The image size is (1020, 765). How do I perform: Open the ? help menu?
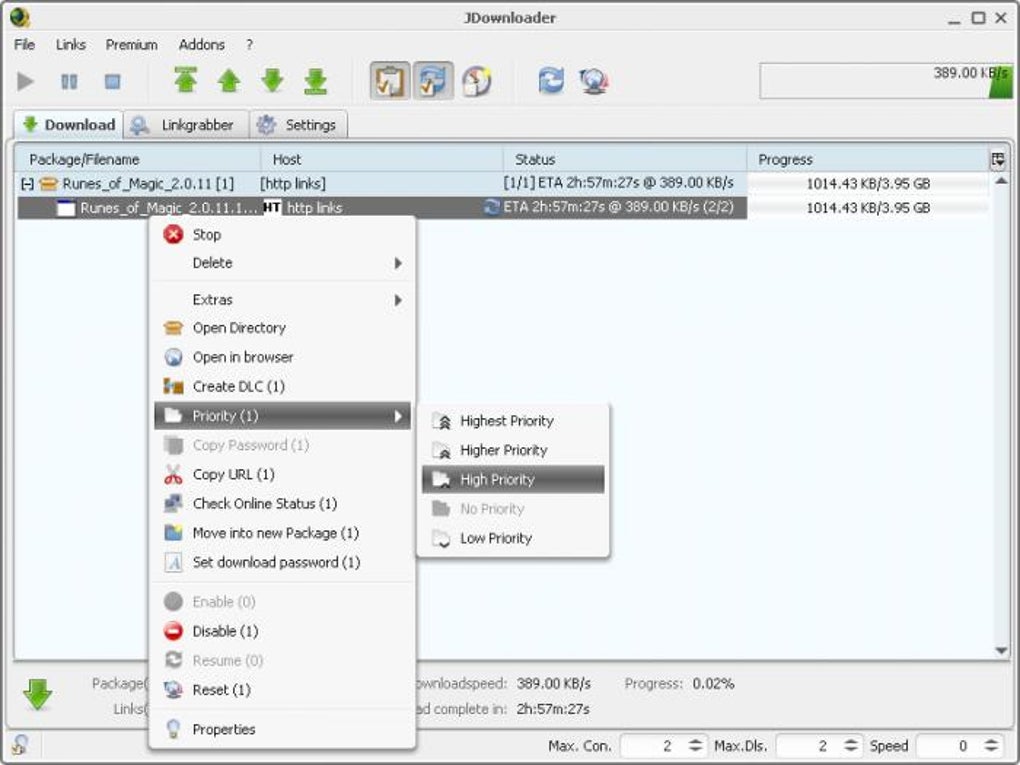[249, 44]
